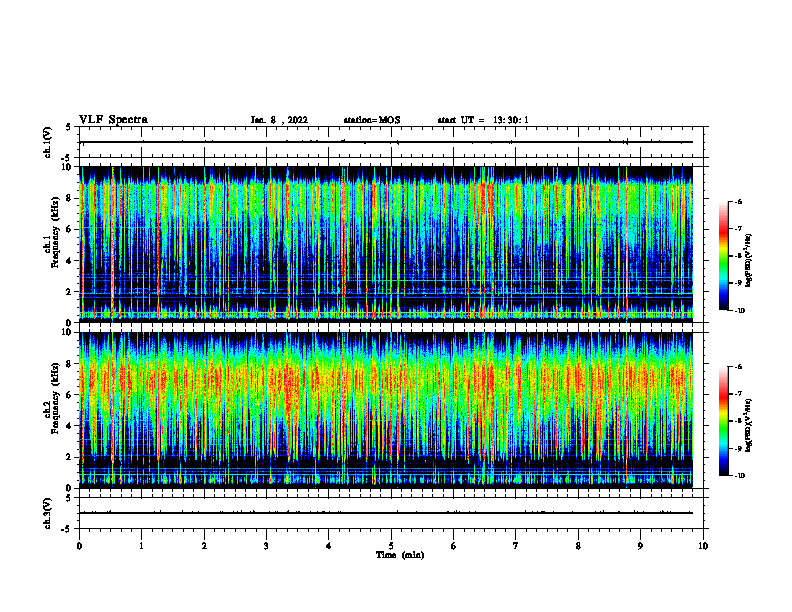Click time axis tick label "9"

click(x=640, y=546)
